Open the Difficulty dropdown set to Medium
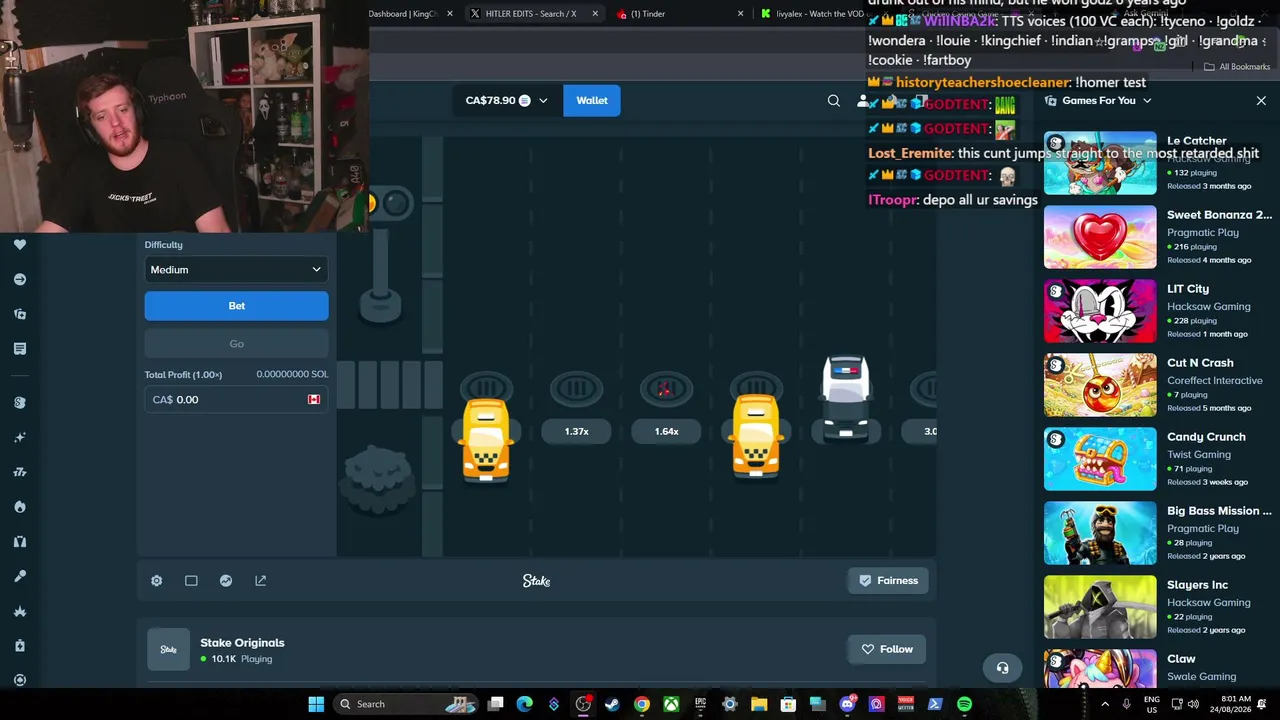This screenshot has height=720, width=1280. [236, 270]
